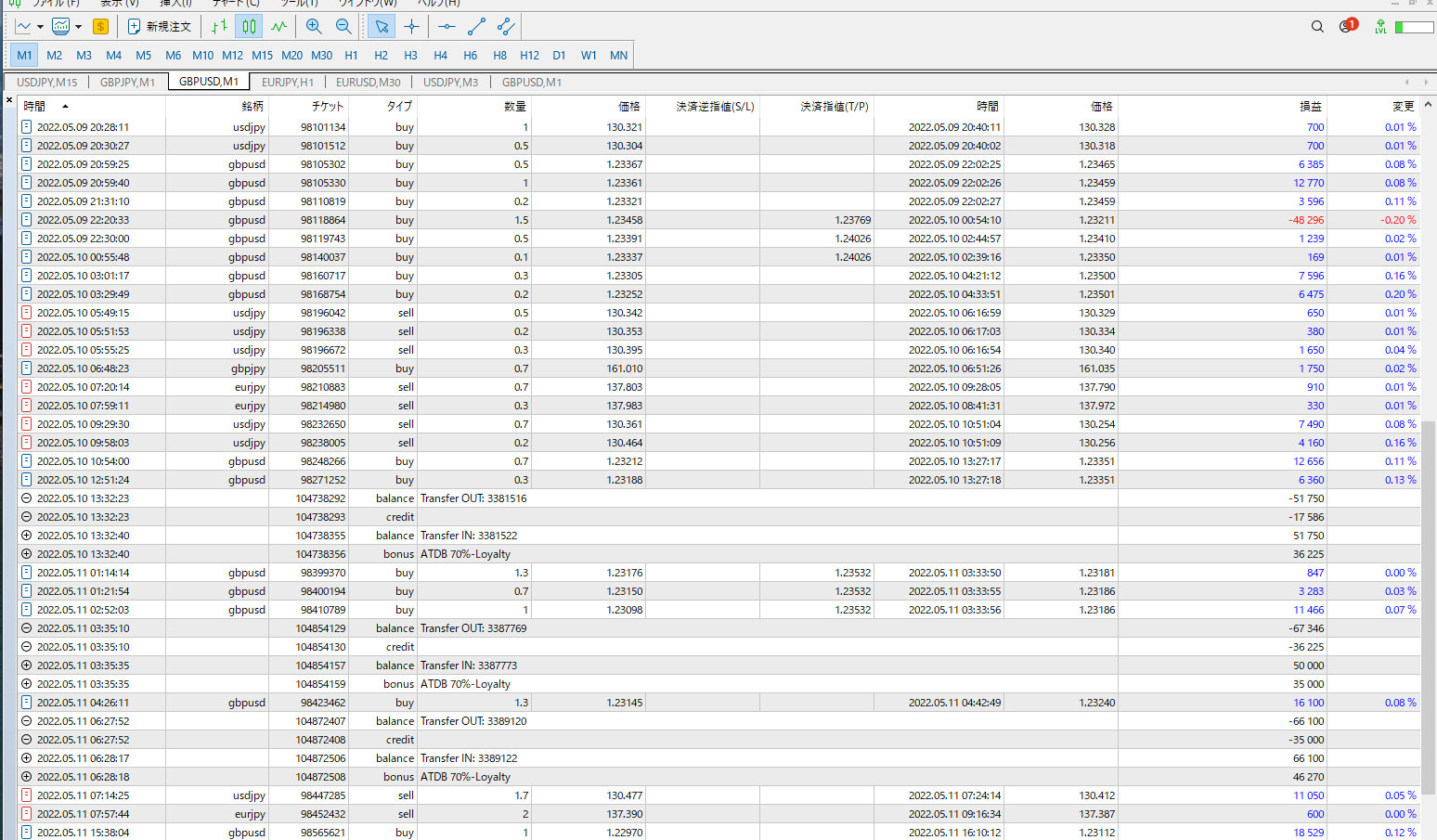The height and width of the screenshot is (840, 1437).
Task: Open account notifications with red badge
Action: [x=1347, y=26]
